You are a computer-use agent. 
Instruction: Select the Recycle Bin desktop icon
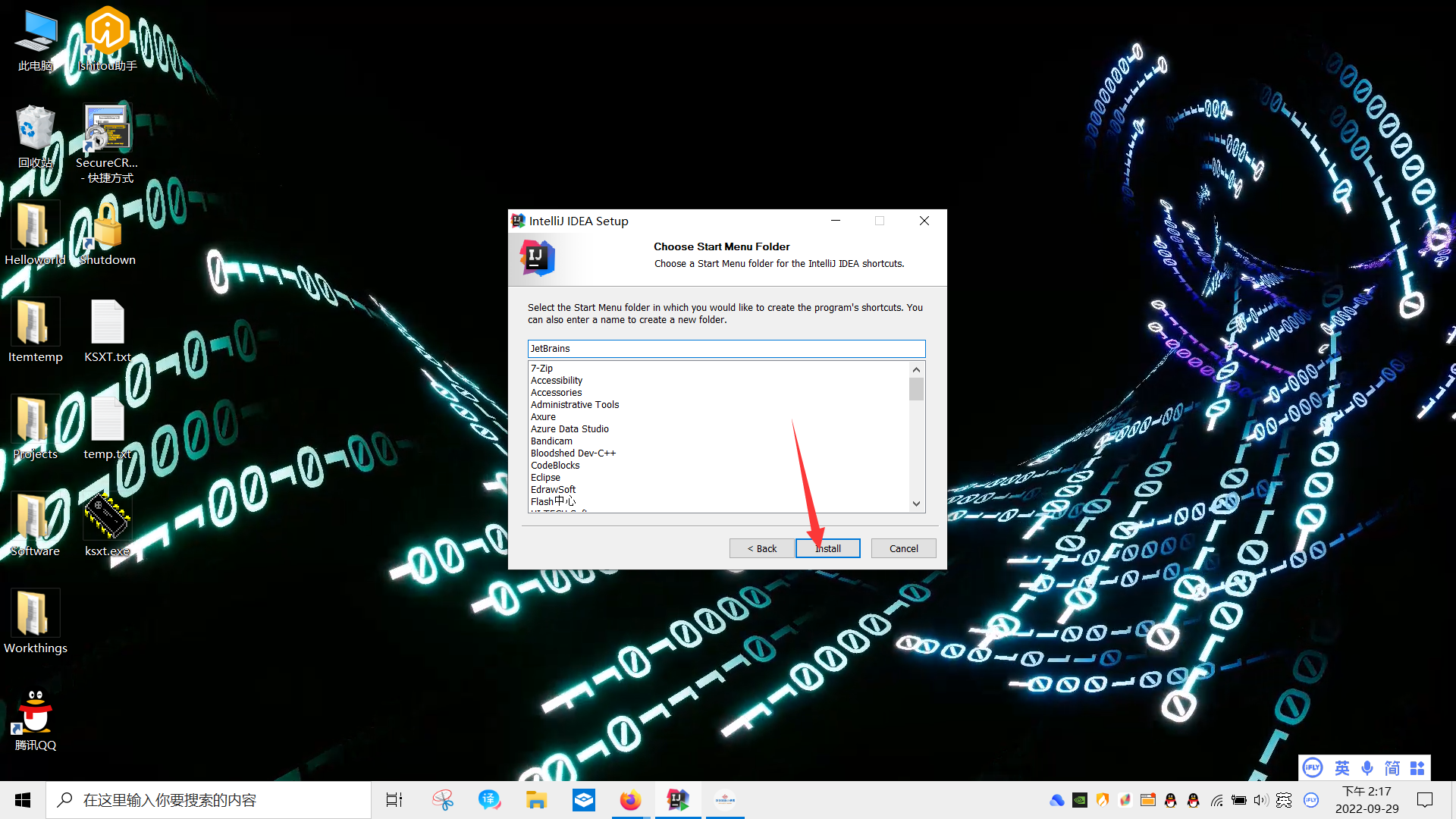(x=35, y=130)
